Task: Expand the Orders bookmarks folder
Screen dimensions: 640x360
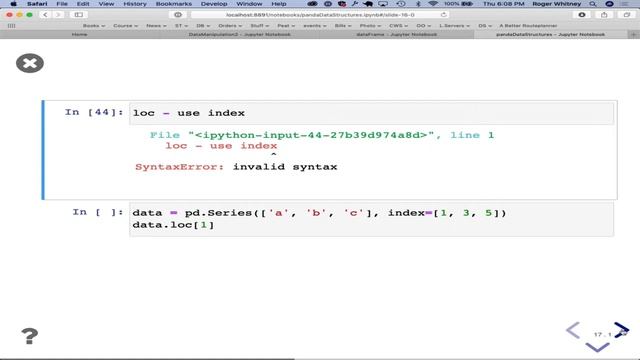Action: pyautogui.click(x=230, y=26)
